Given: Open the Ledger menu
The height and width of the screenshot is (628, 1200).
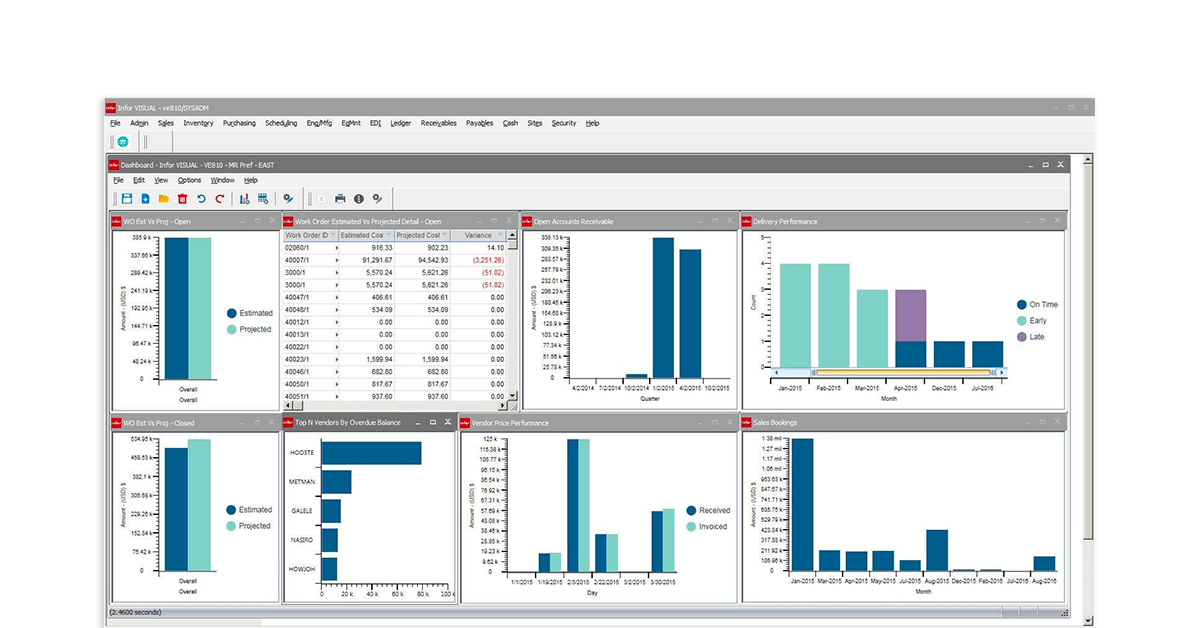Looking at the screenshot, I should click(401, 123).
